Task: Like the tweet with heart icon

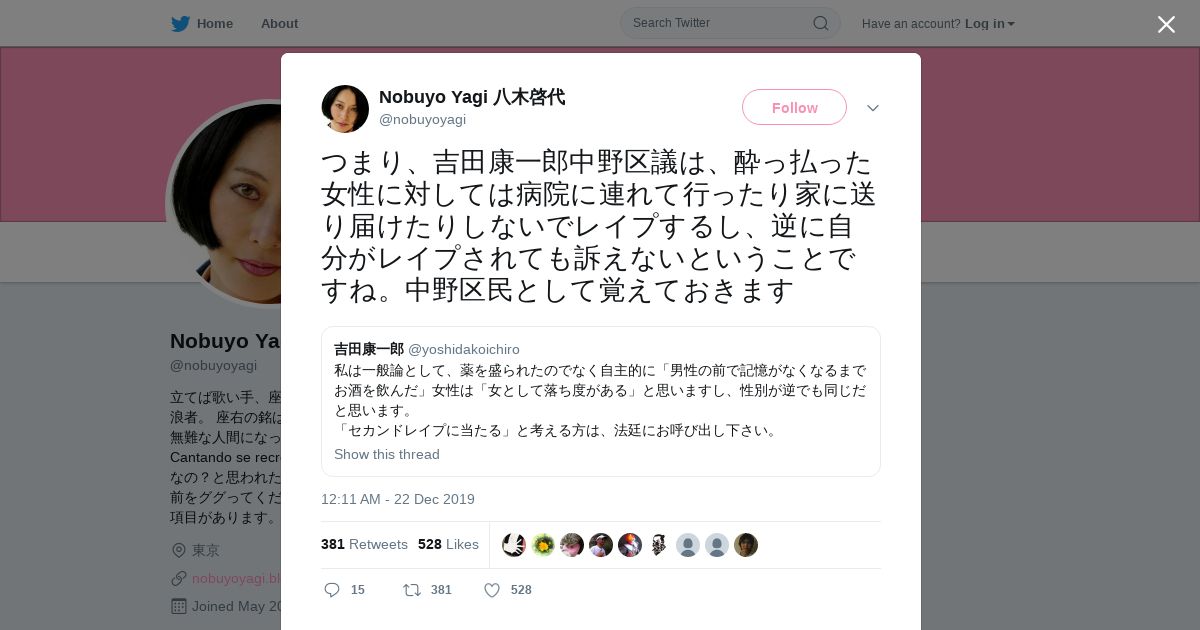Action: coord(492,590)
